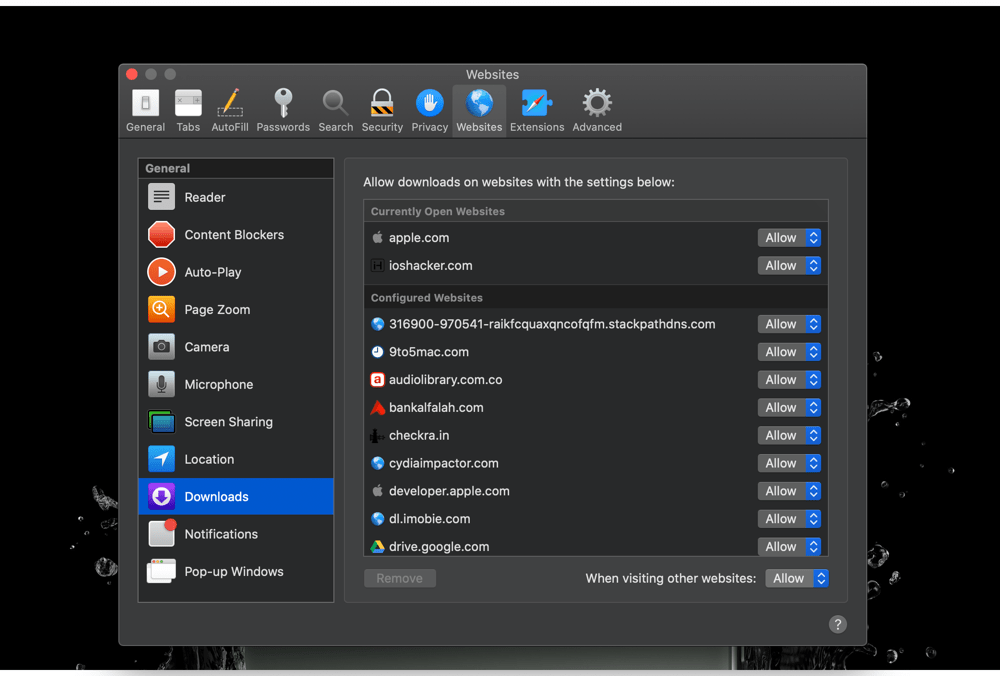The height and width of the screenshot is (676, 1000).
Task: Click the Apple favicon beside apple.com
Action: tap(378, 237)
